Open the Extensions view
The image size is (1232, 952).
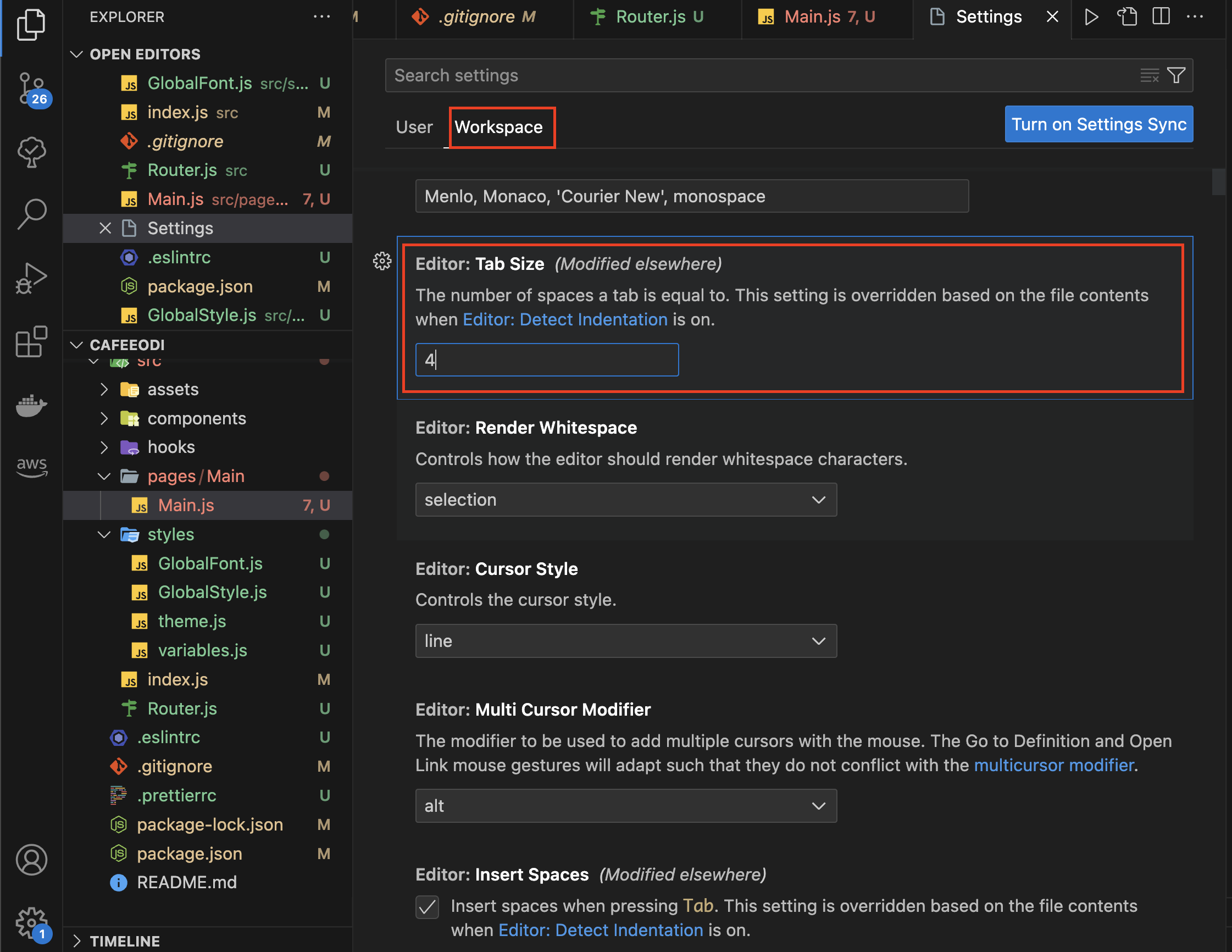[31, 341]
